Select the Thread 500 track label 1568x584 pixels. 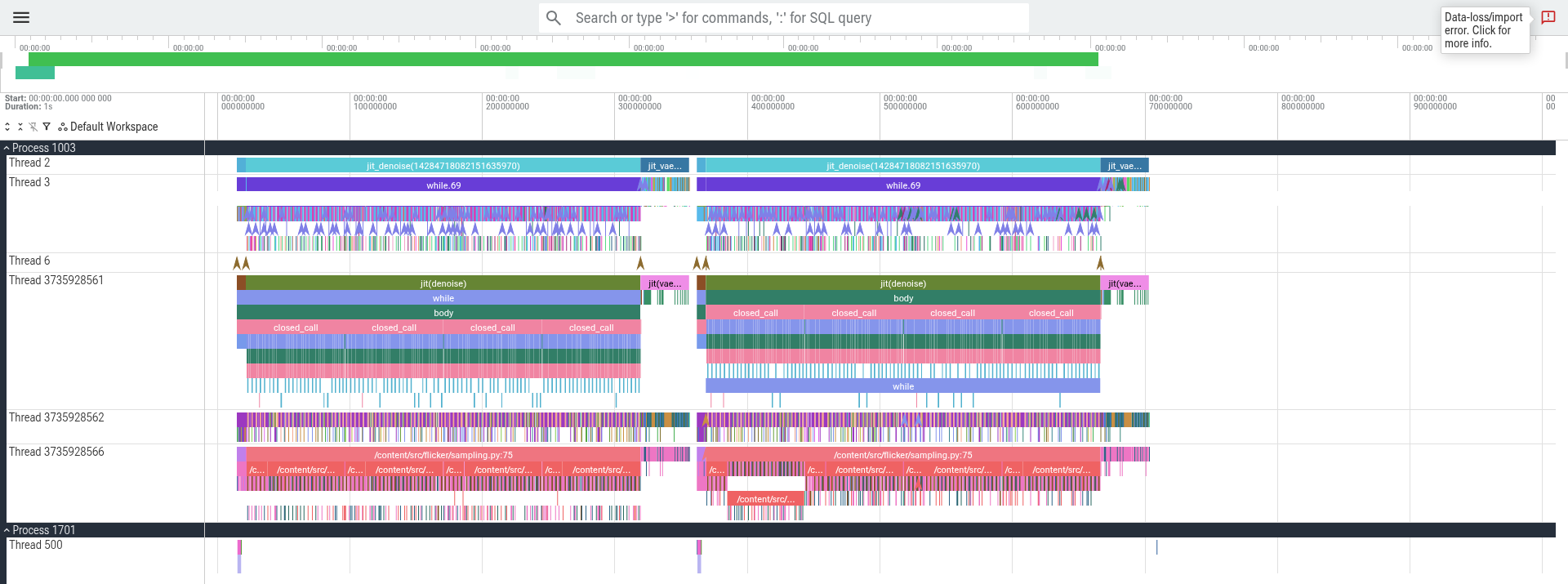36,545
